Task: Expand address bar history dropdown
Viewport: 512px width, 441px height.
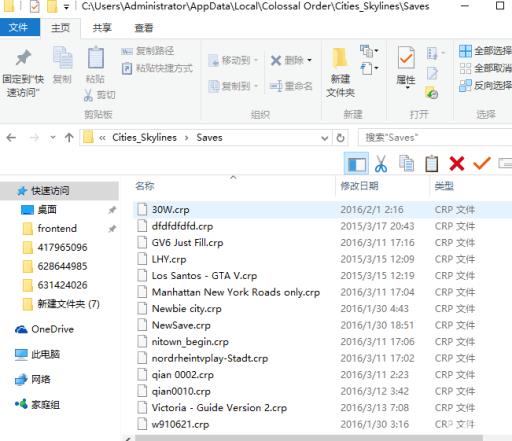Action: point(324,138)
